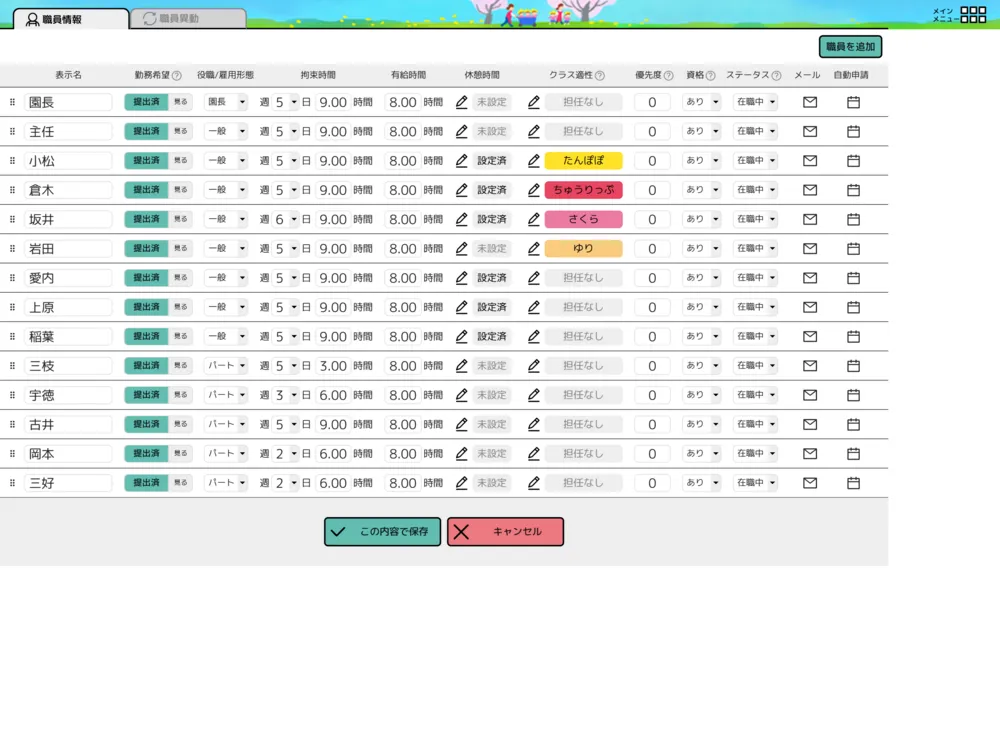This screenshot has height=750, width=1000.
Task: Open role dropdown for 園長 row
Action: click(x=226, y=102)
